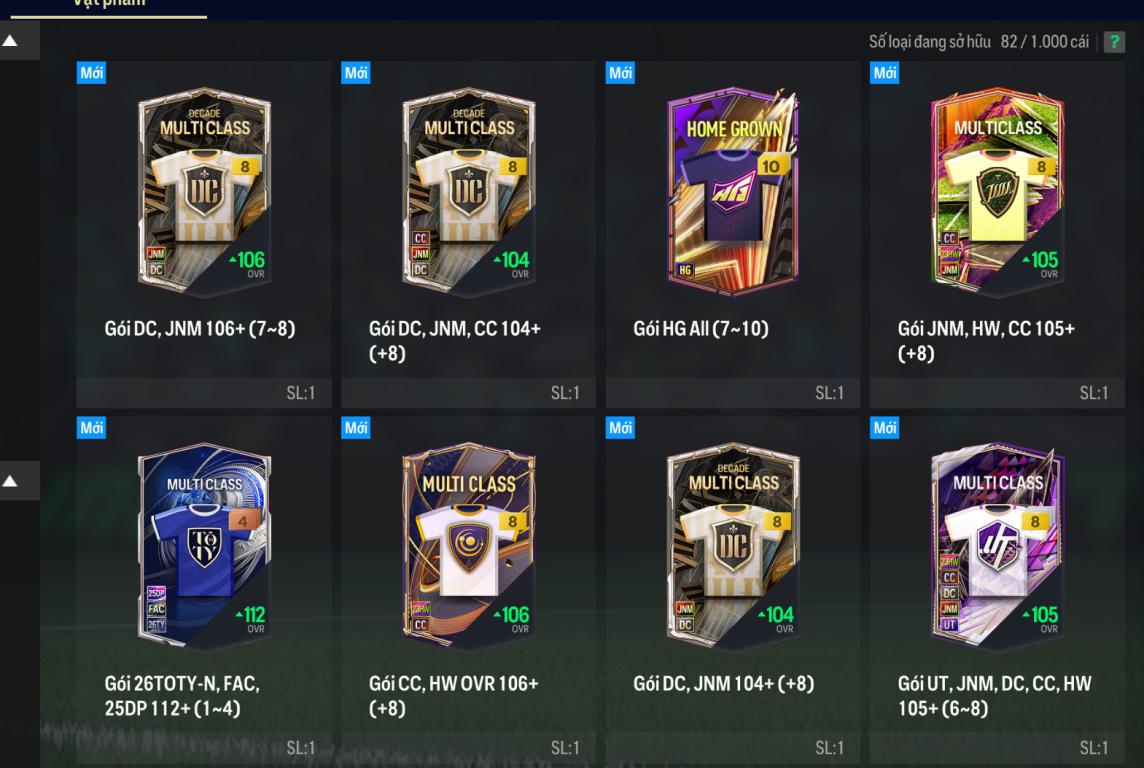Image resolution: width=1144 pixels, height=768 pixels.
Task: Click the Mới badge on the first DC pack
Action: pyautogui.click(x=91, y=73)
